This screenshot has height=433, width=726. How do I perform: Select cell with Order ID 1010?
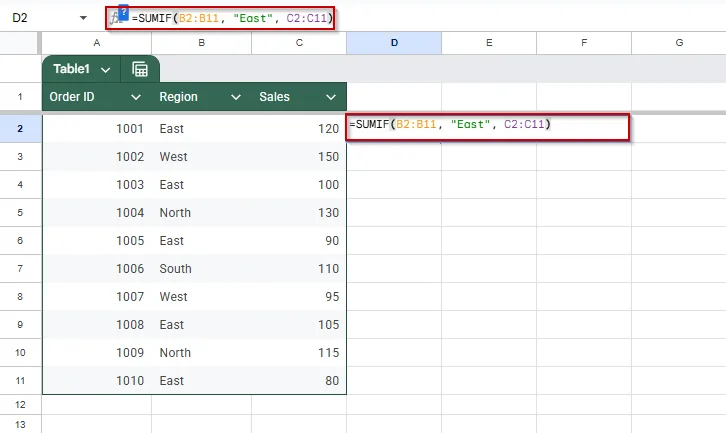(x=97, y=381)
